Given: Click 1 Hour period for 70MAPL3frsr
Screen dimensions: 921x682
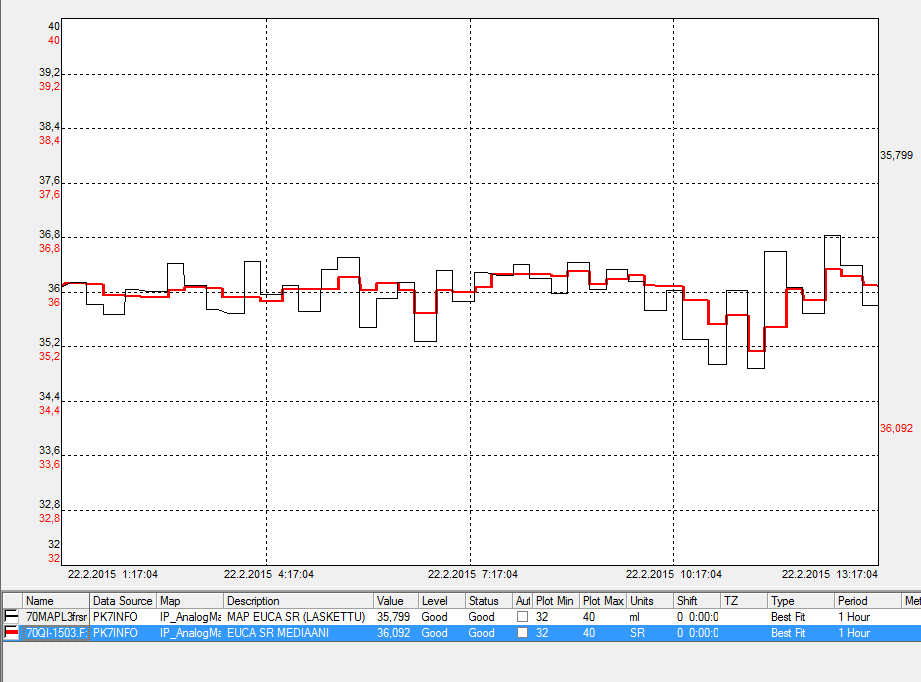Looking at the screenshot, I should click(x=854, y=617).
